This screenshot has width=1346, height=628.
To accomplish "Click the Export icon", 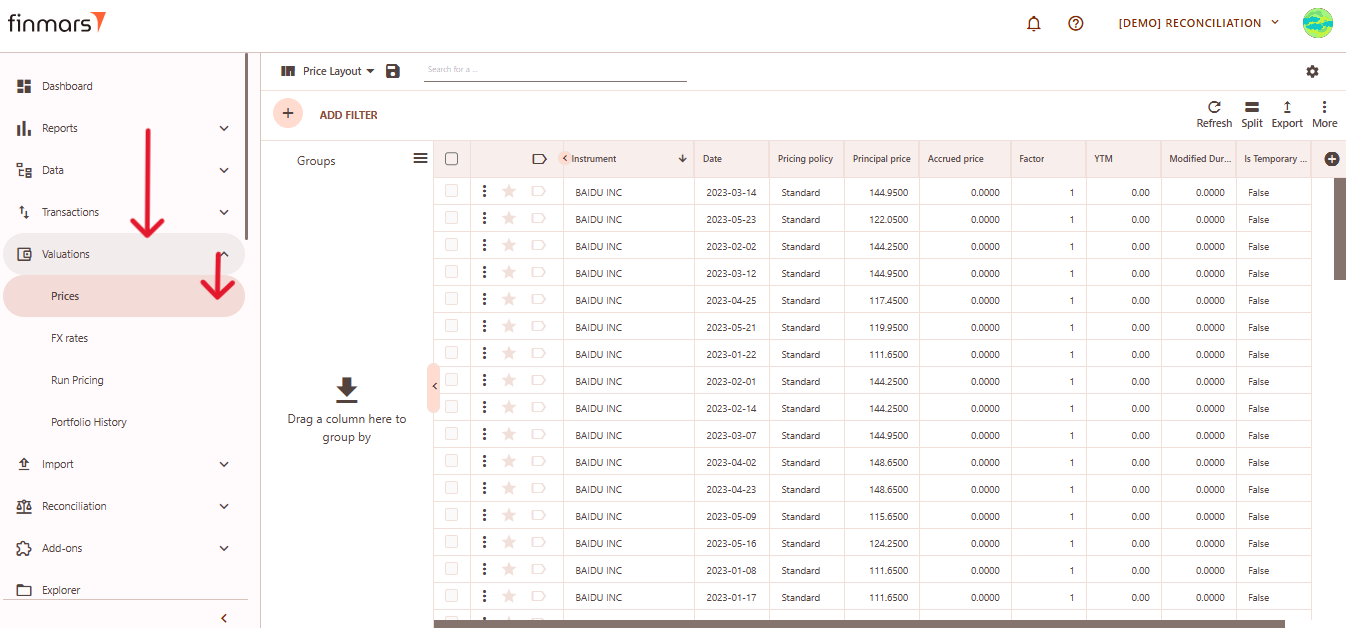I will (1287, 114).
